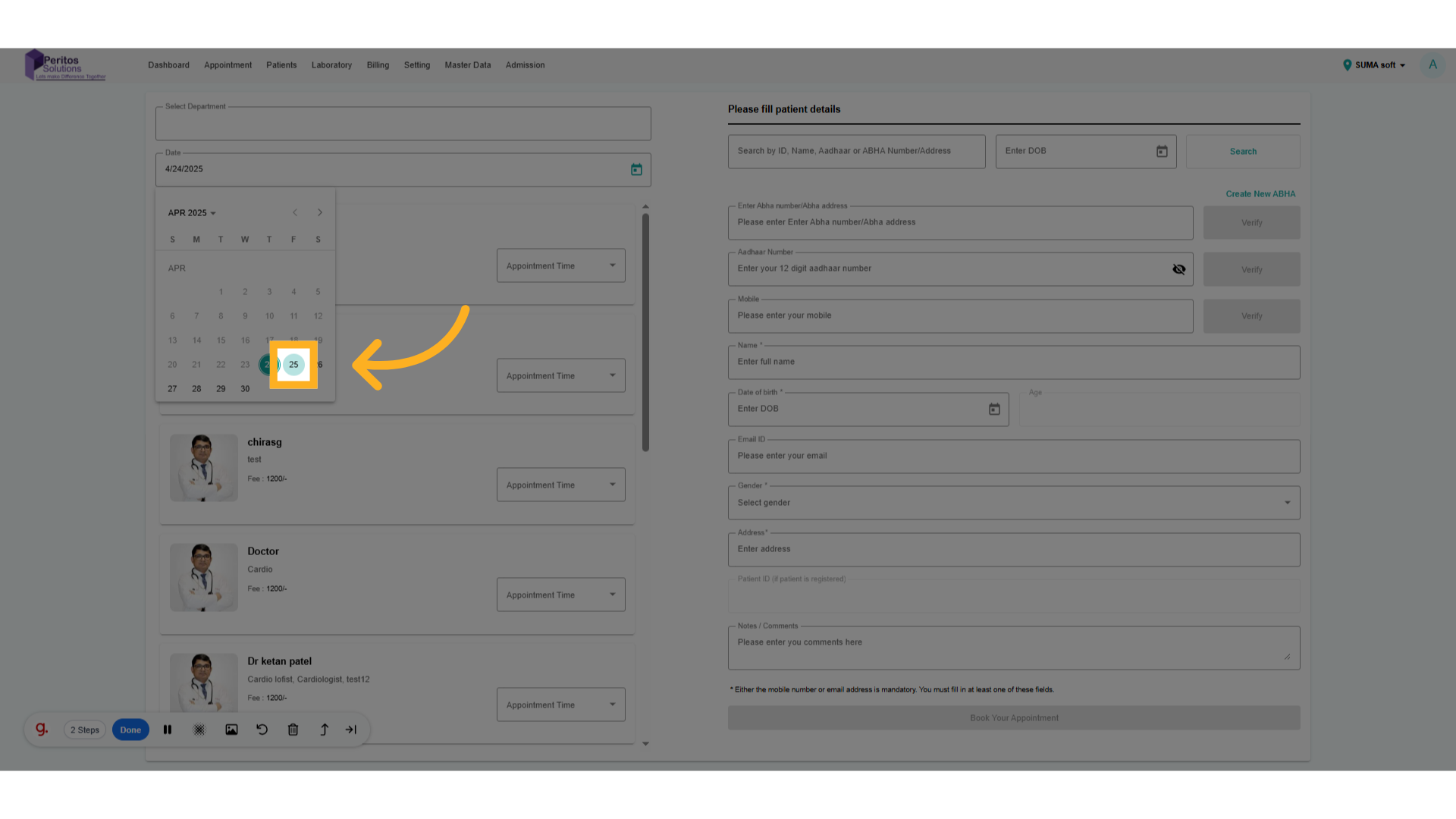Click the upload arrow icon in toolbar

click(x=324, y=729)
